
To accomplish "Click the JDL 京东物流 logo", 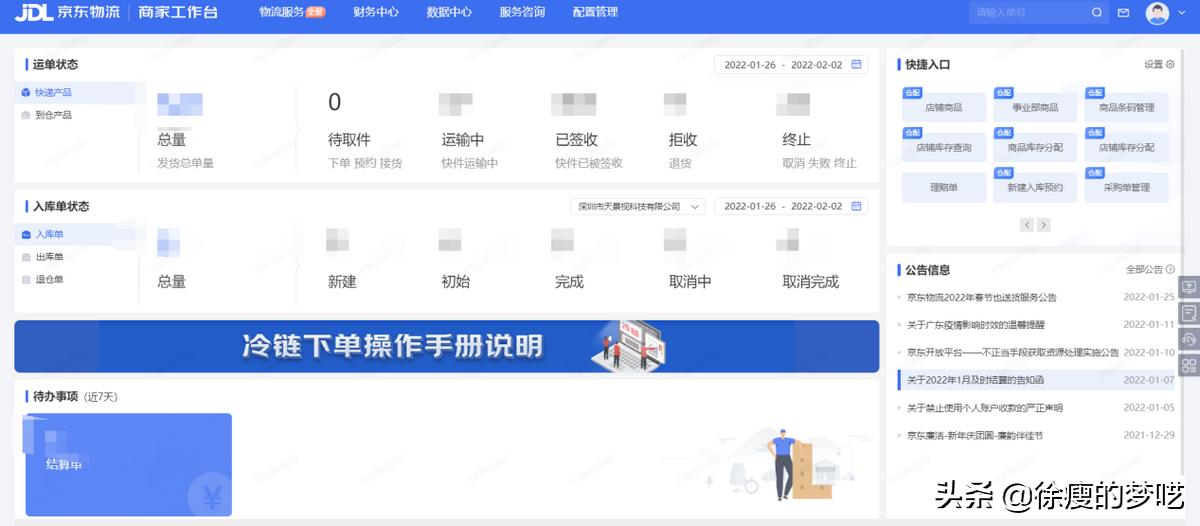I will point(65,13).
